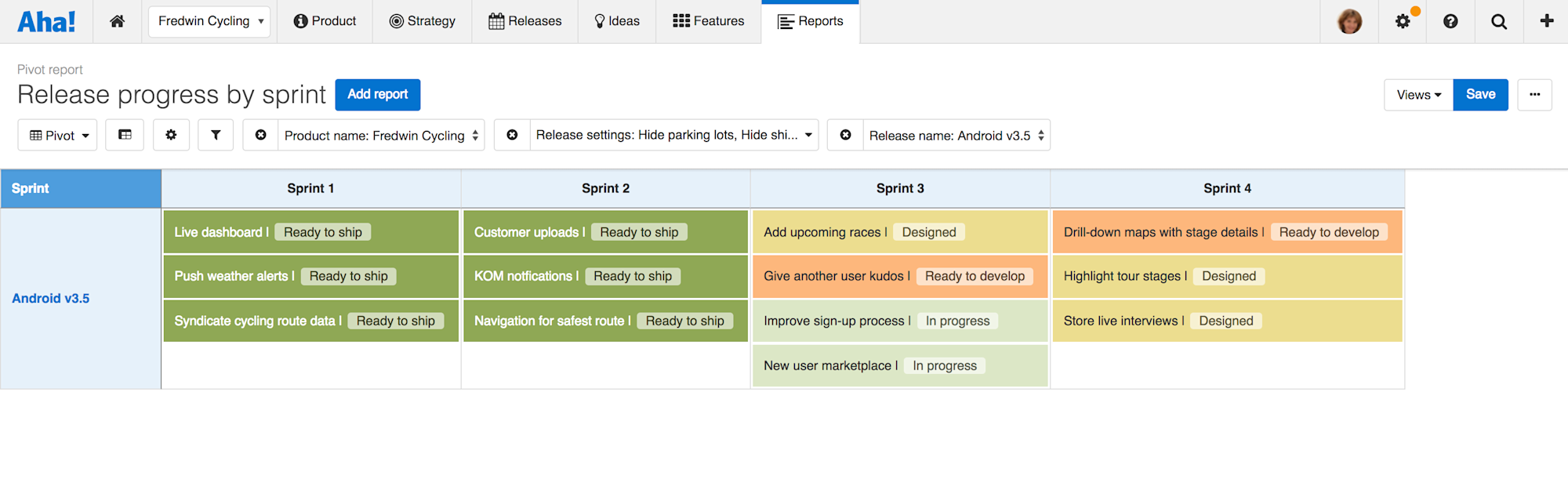Remove the Release name filter
The width and height of the screenshot is (1568, 483).
(x=845, y=135)
